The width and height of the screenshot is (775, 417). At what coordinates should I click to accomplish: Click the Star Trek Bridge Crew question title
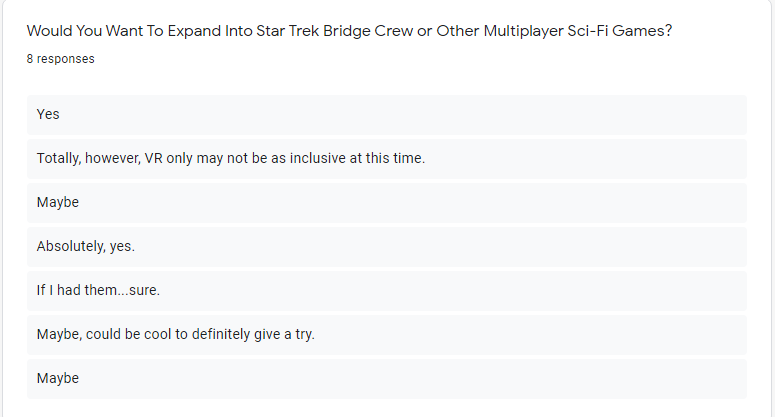point(349,31)
